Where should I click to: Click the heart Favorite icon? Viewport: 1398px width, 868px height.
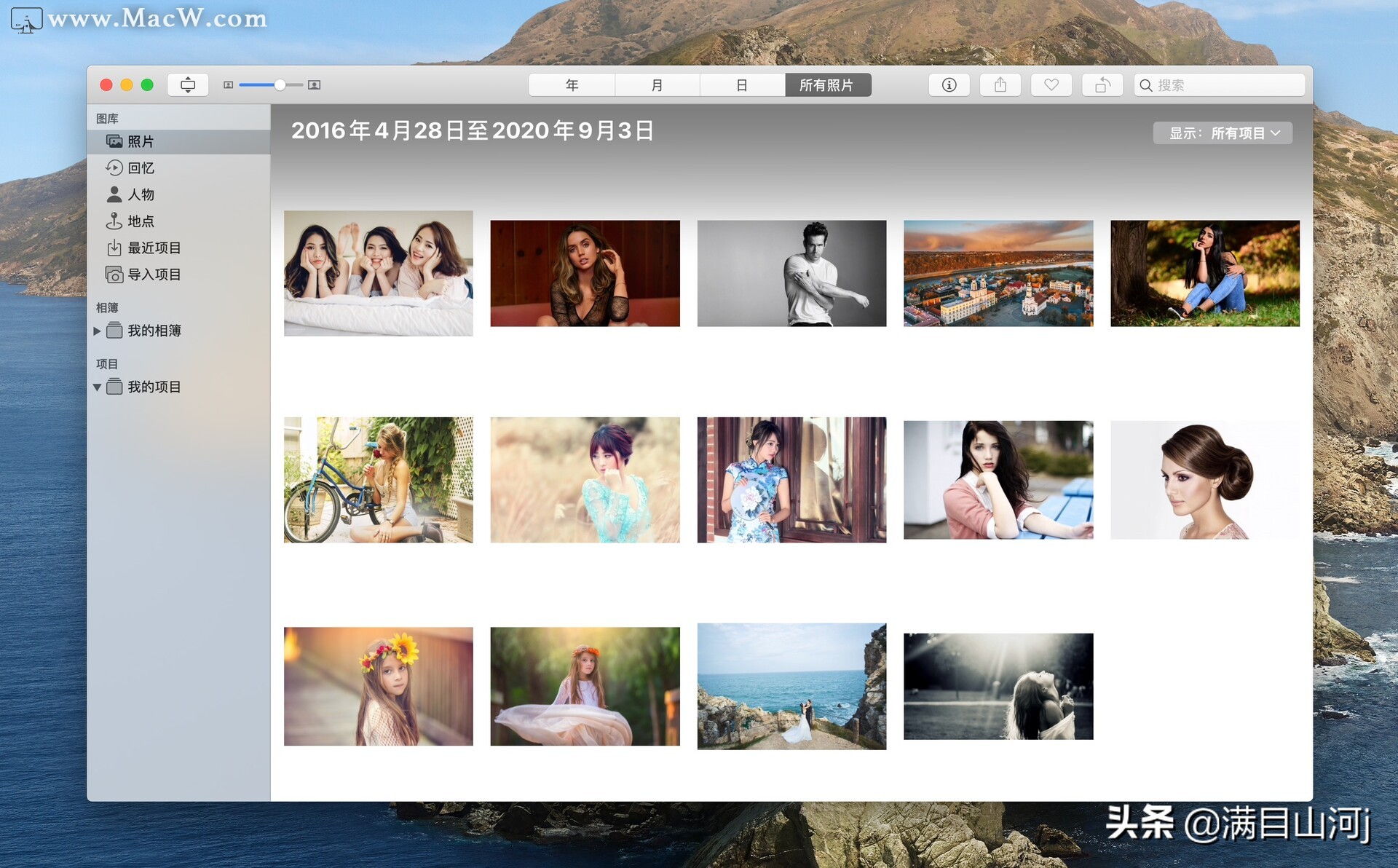pos(1051,85)
